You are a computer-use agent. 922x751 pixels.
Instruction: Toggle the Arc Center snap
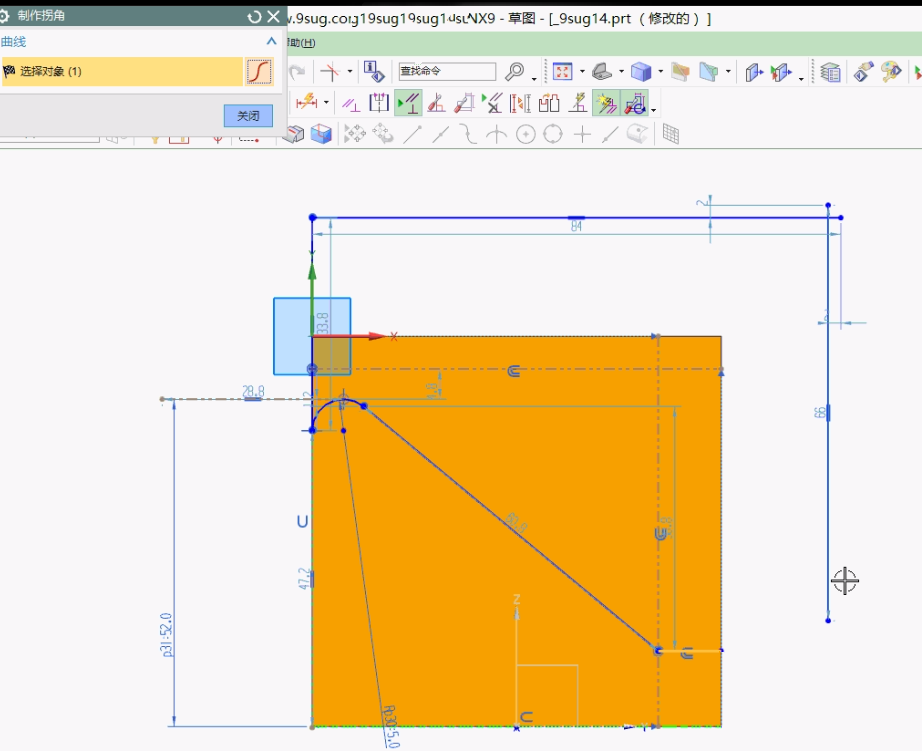click(526, 135)
